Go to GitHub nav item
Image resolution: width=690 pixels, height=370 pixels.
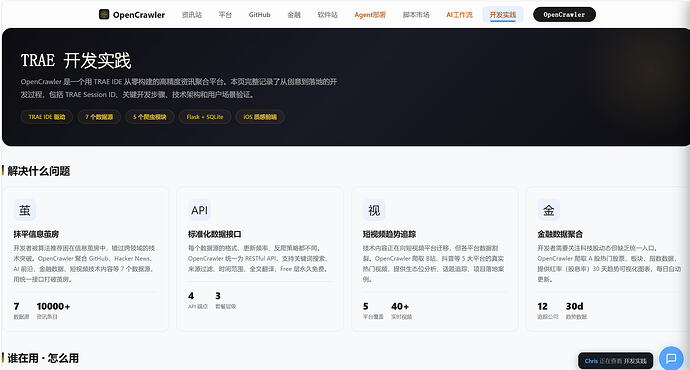pos(259,15)
